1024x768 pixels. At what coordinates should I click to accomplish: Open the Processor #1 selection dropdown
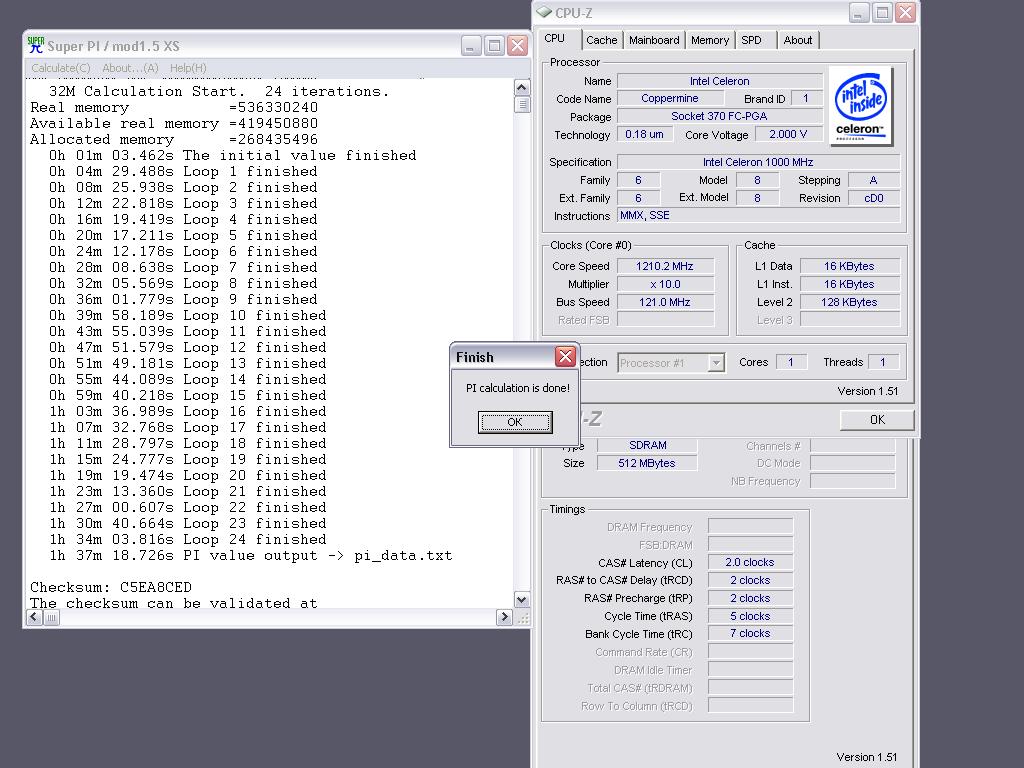(x=716, y=362)
